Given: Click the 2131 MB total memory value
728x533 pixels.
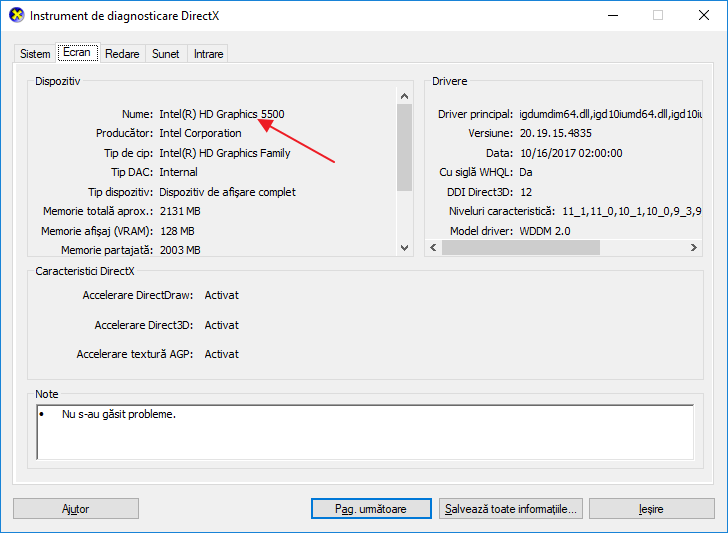Looking at the screenshot, I should 180,211.
